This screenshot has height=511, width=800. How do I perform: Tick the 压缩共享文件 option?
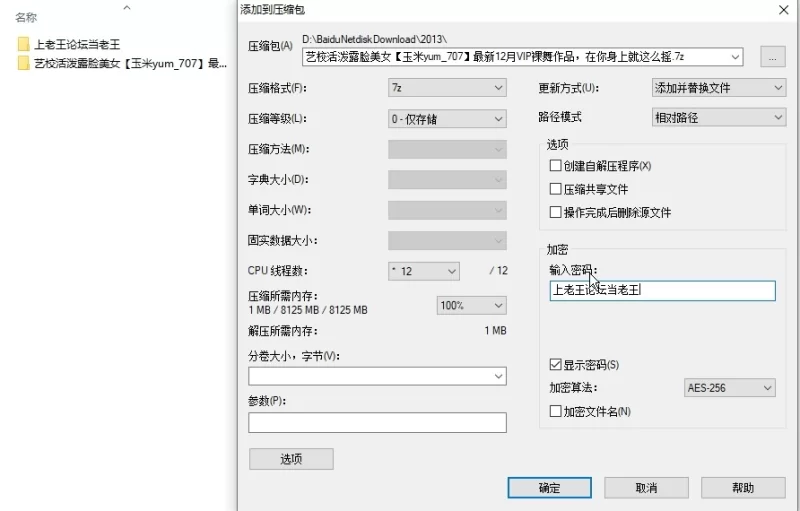point(556,189)
